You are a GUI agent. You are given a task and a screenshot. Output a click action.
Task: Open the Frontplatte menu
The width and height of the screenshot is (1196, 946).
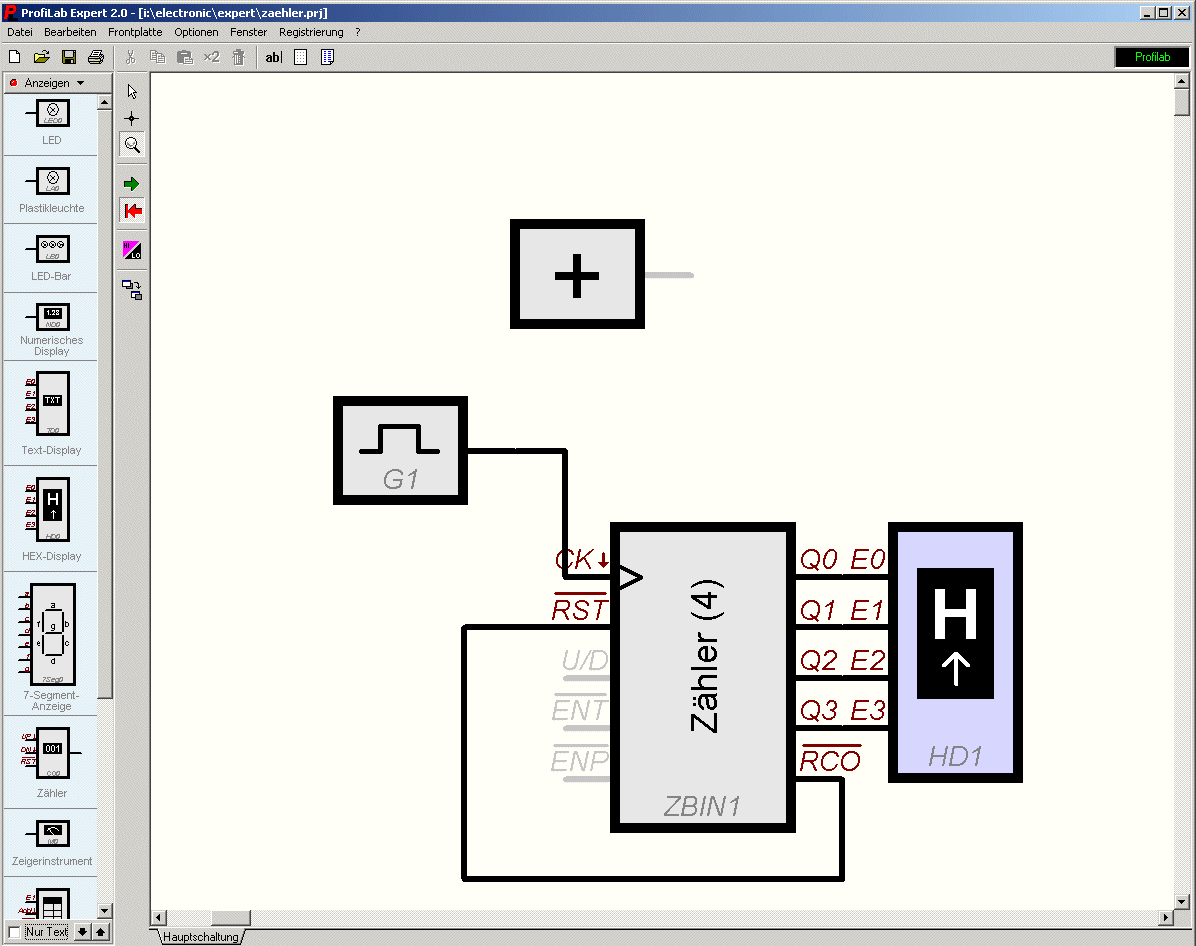[x=135, y=32]
